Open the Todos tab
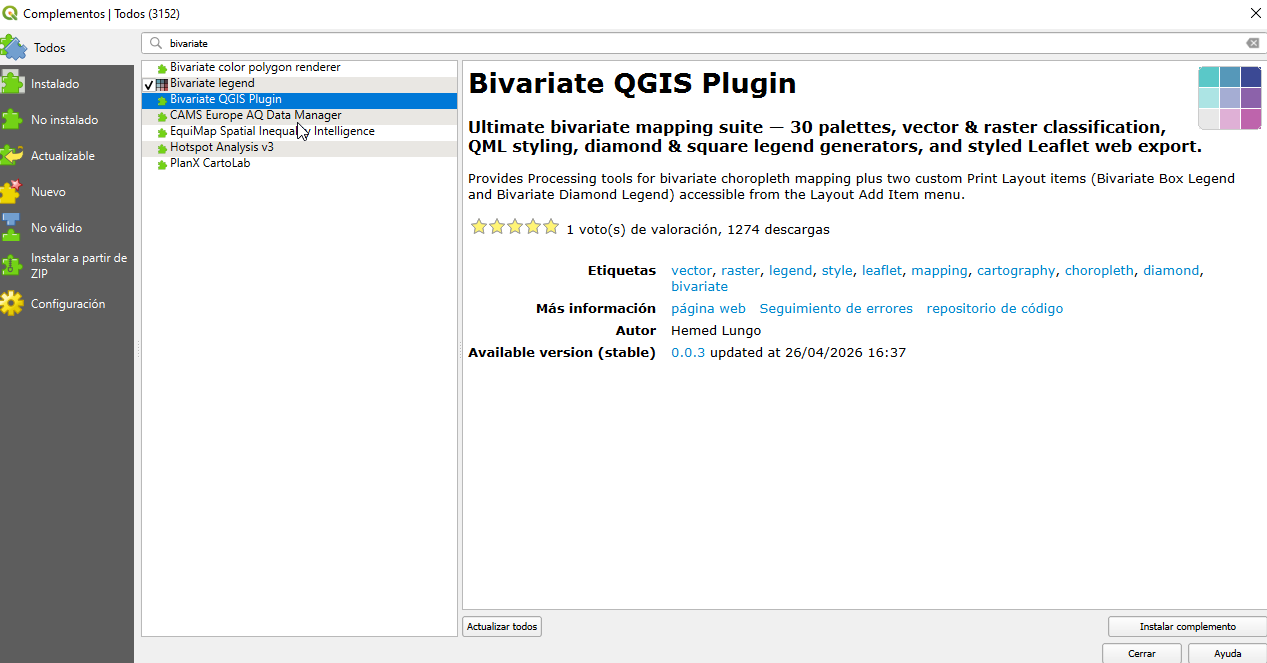 coord(67,47)
